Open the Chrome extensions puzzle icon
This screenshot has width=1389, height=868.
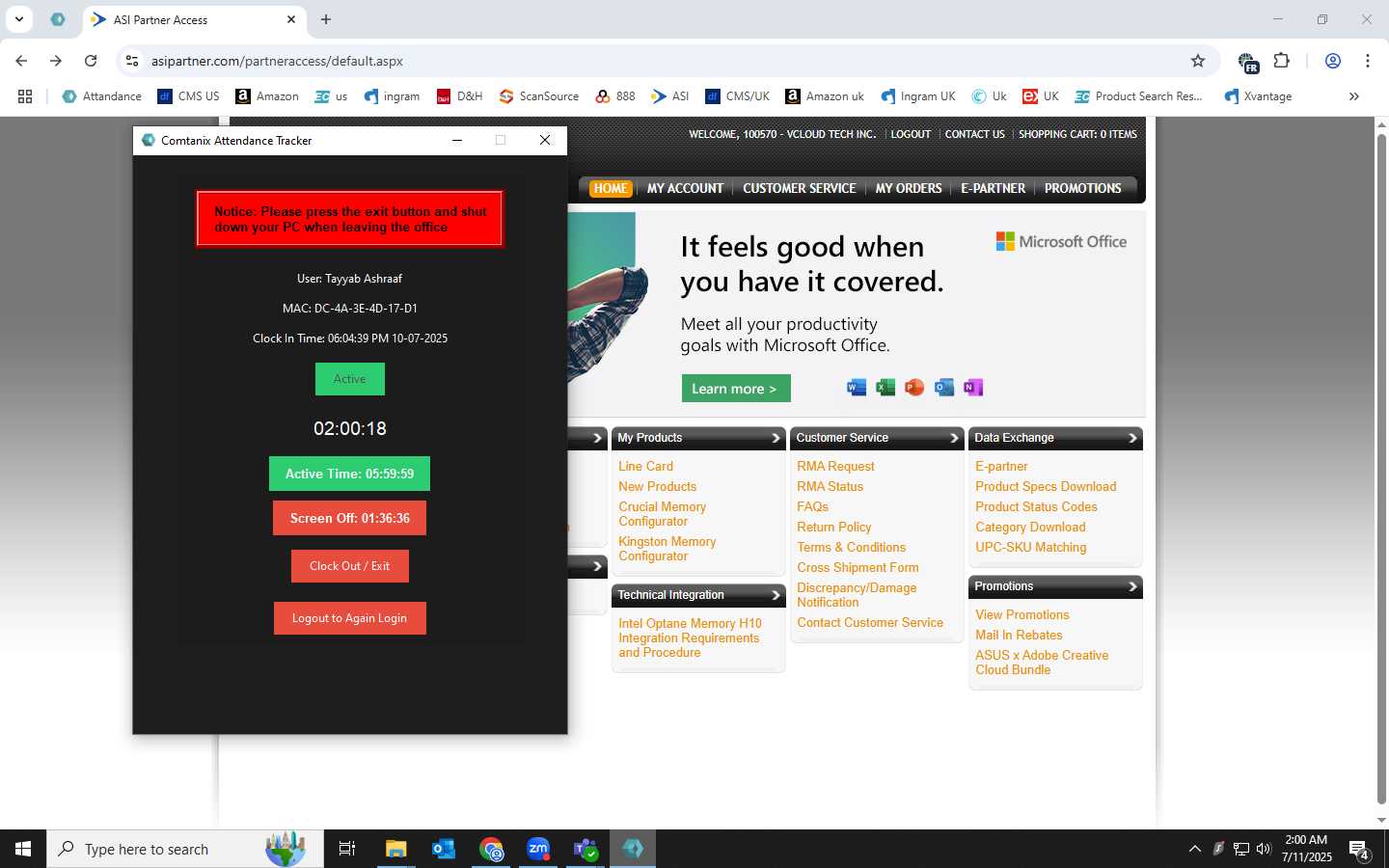point(1282,61)
